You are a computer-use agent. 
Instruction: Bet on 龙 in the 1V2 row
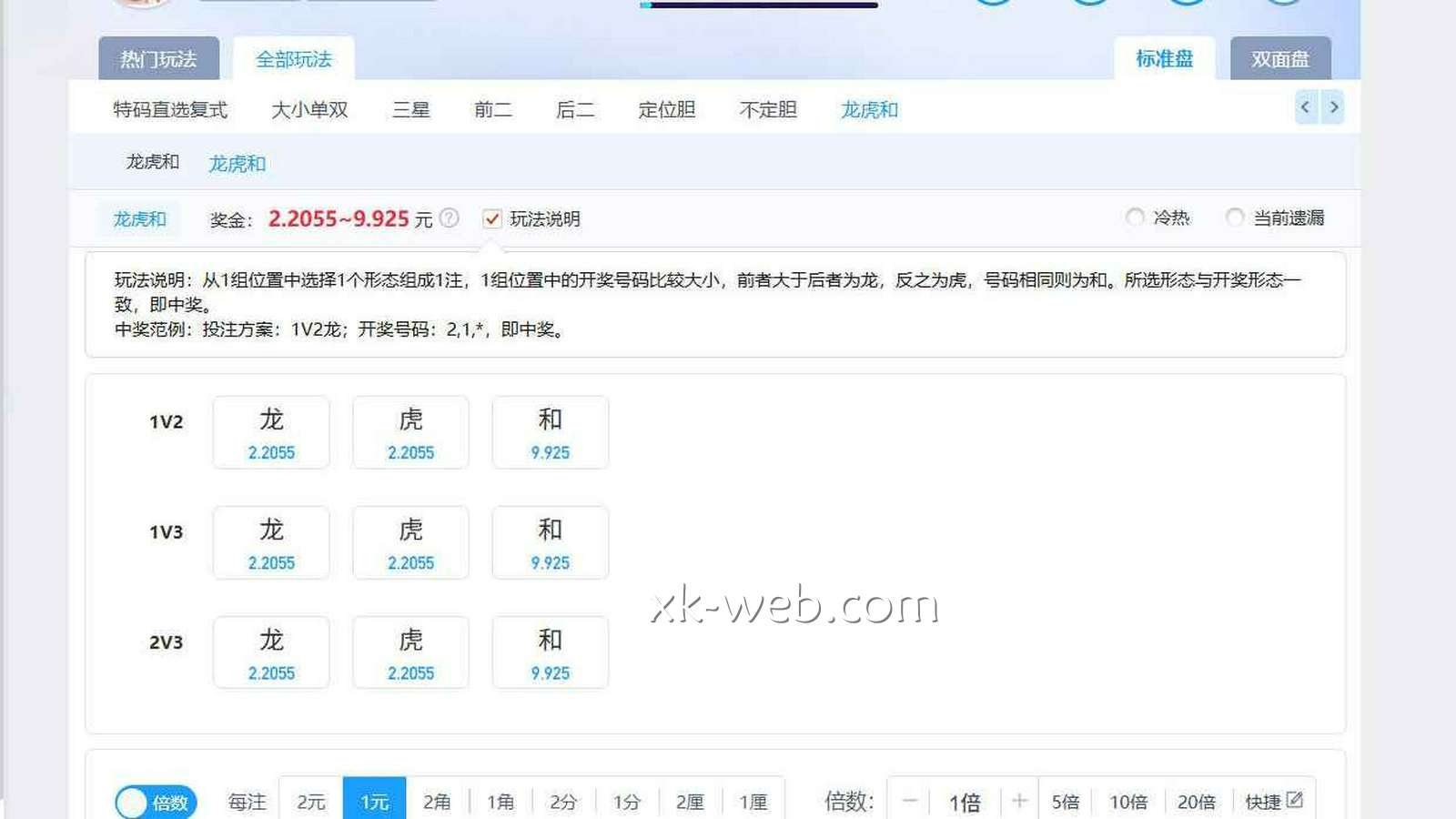coord(271,432)
